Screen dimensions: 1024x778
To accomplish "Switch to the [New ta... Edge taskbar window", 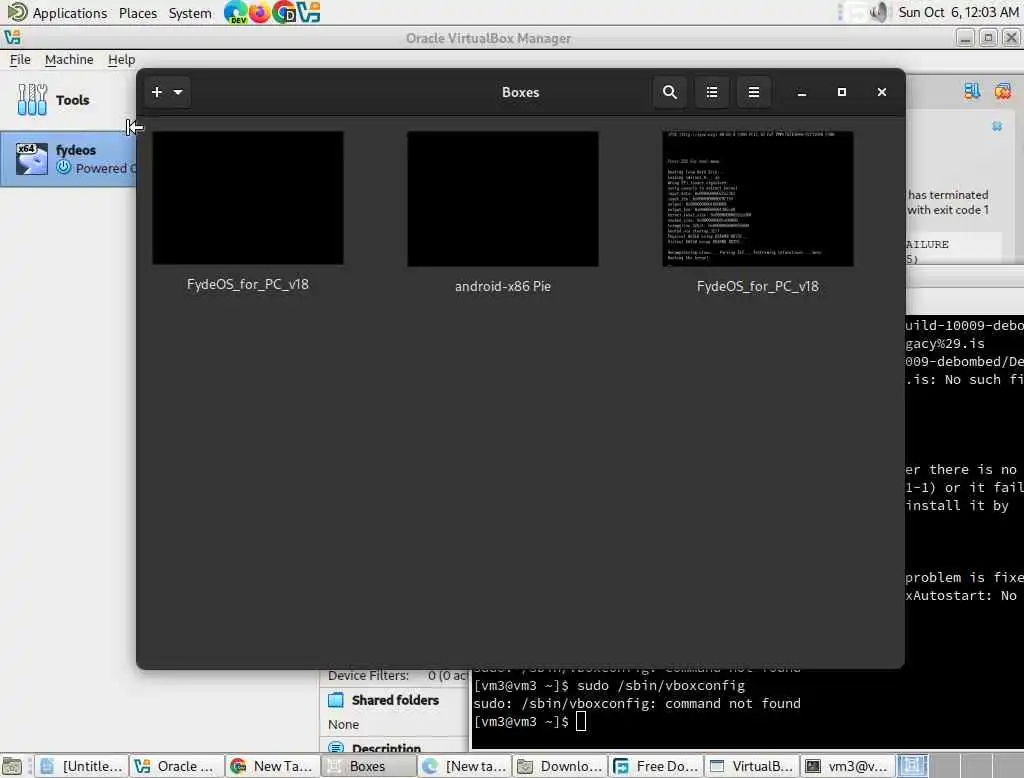I will [x=464, y=766].
